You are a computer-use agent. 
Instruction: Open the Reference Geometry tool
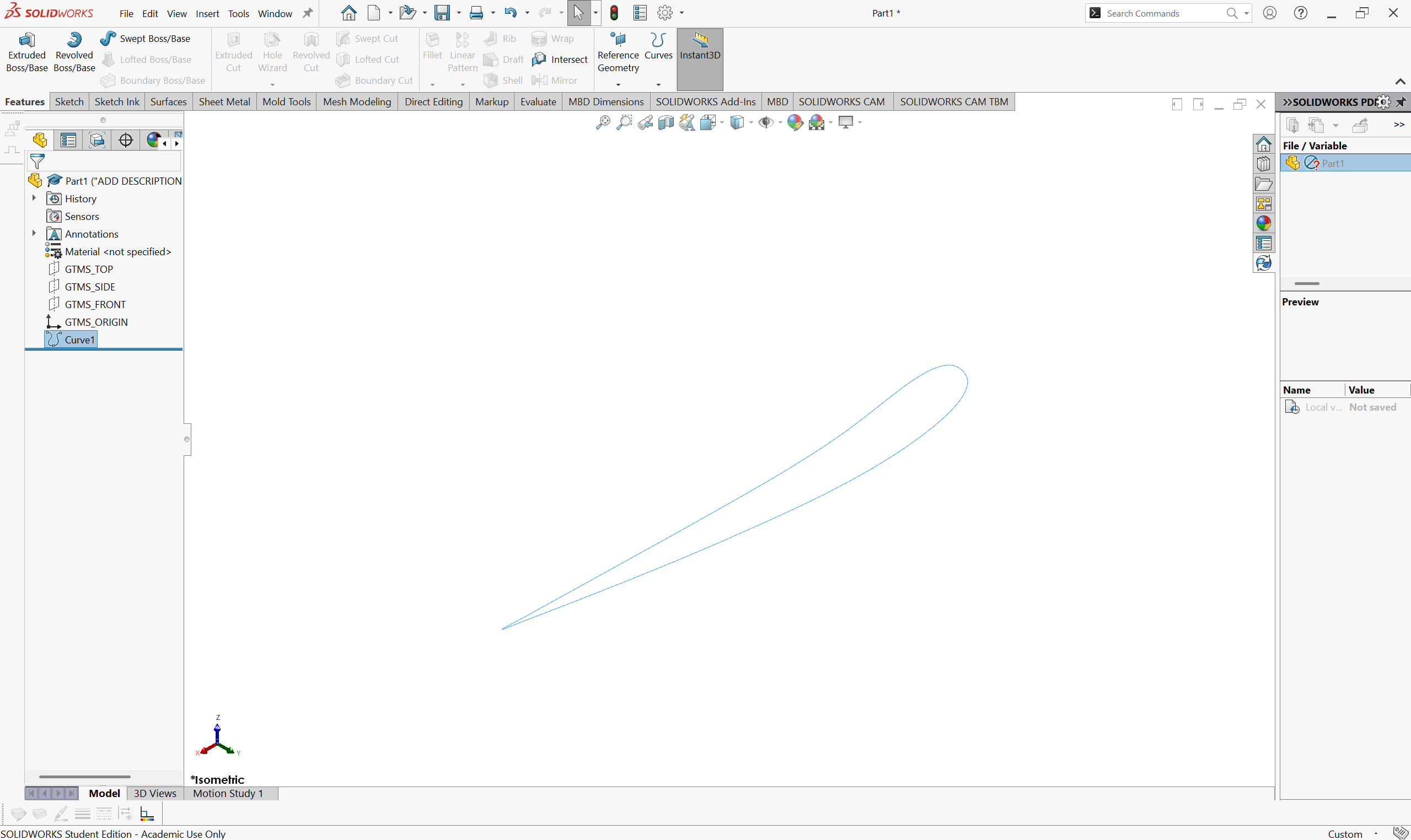618,53
